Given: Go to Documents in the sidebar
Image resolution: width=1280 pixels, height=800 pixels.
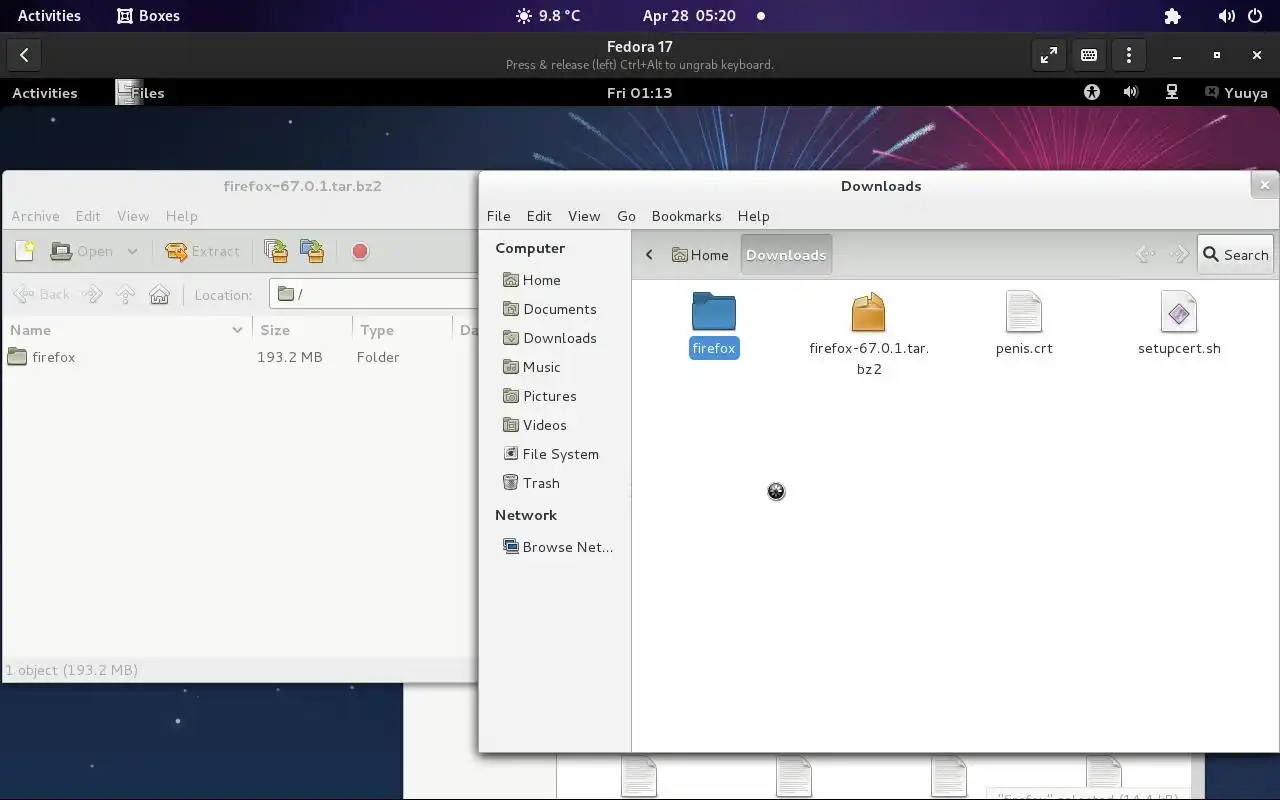Looking at the screenshot, I should [x=555, y=309].
